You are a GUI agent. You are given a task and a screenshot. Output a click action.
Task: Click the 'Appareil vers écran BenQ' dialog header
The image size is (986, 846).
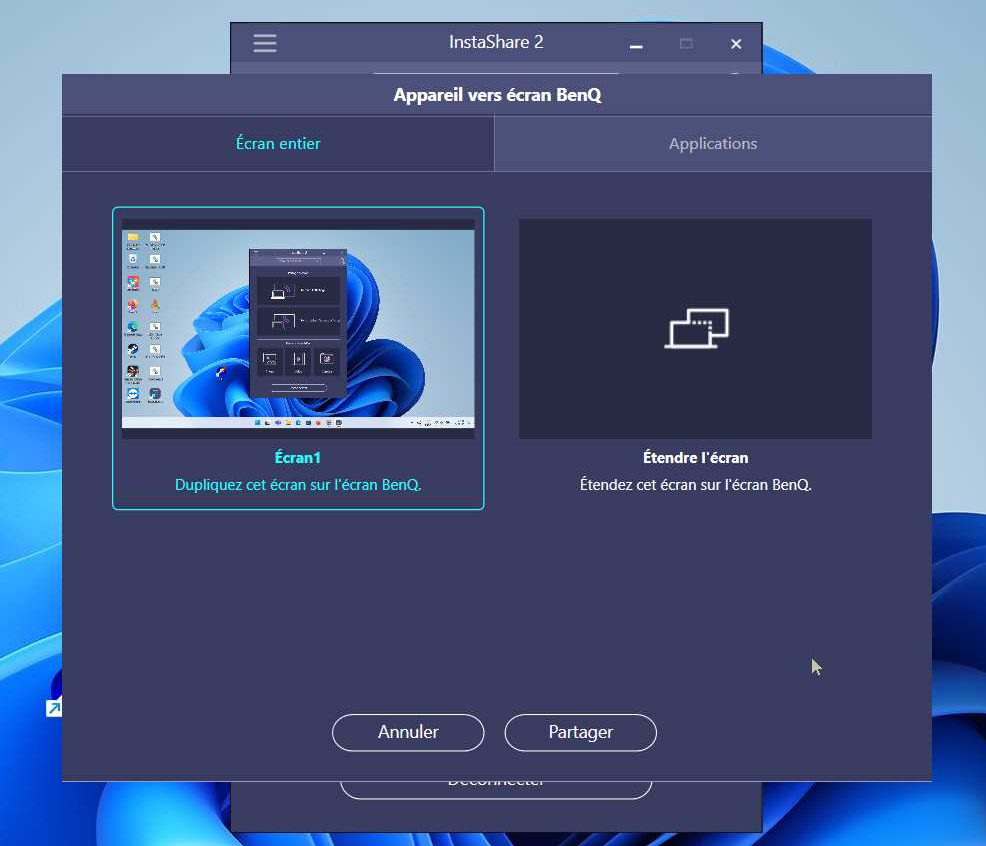coord(497,96)
